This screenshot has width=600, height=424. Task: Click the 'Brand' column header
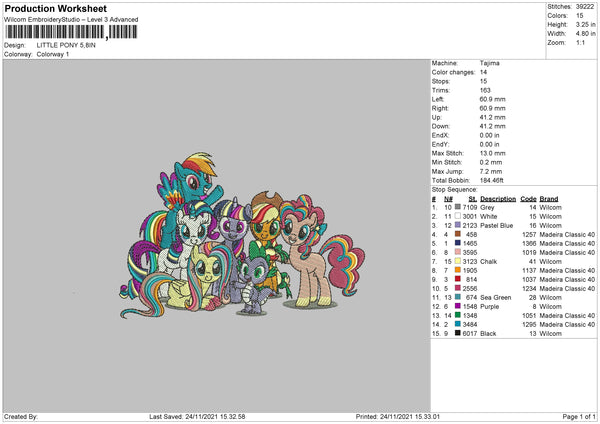click(549, 199)
